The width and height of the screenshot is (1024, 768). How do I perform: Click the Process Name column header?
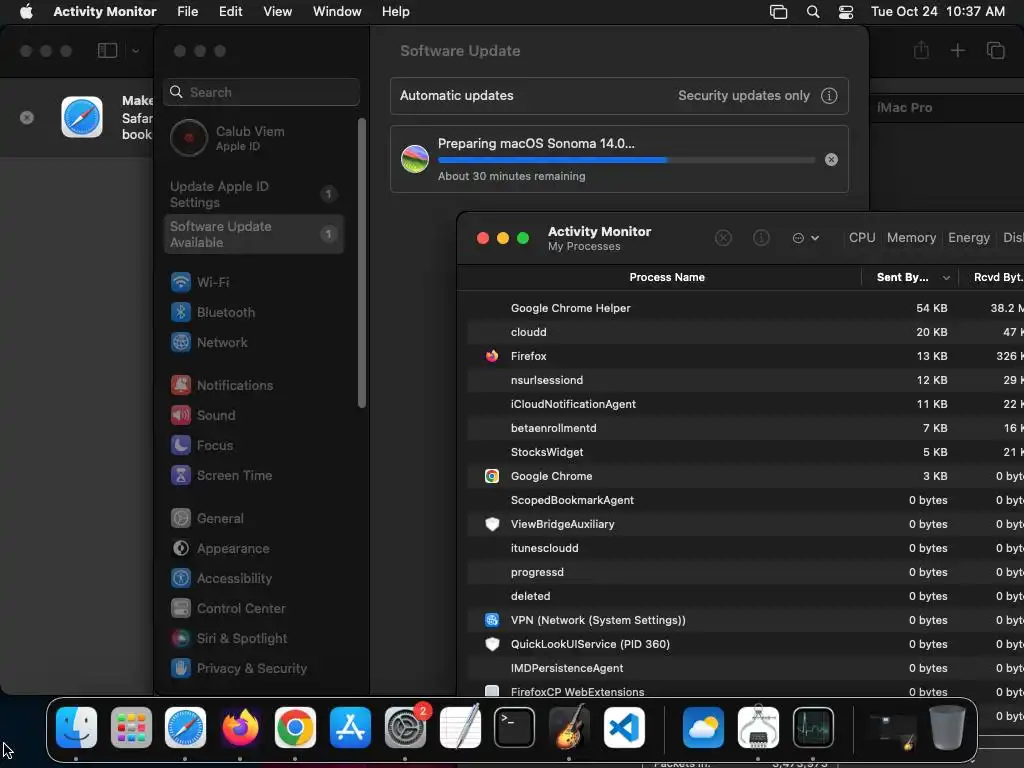[x=667, y=278]
